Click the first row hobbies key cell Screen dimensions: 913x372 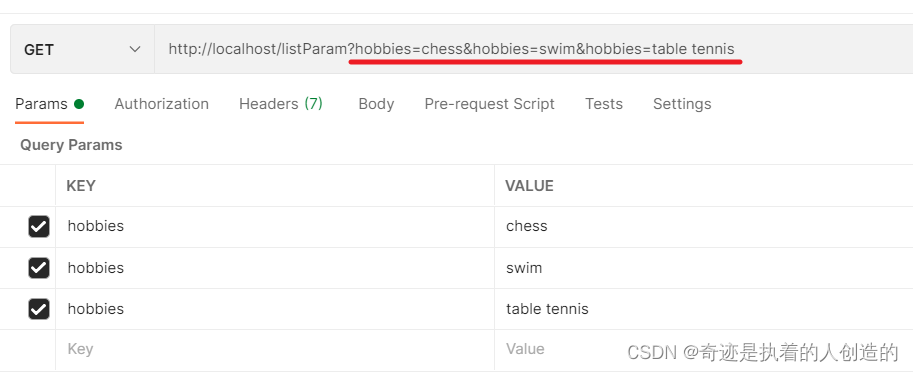tap(275, 226)
